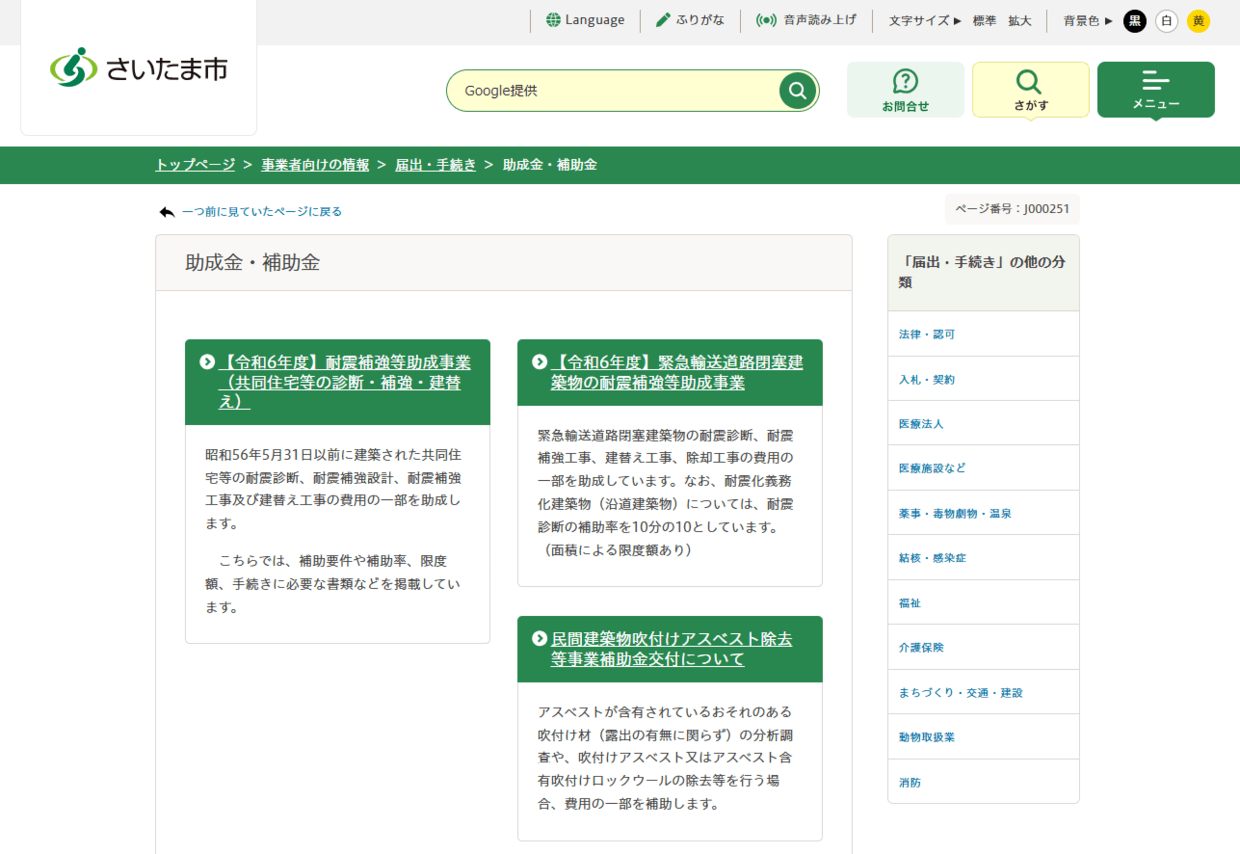Click the back arrow to previous page
This screenshot has width=1240, height=854.
(x=167, y=212)
